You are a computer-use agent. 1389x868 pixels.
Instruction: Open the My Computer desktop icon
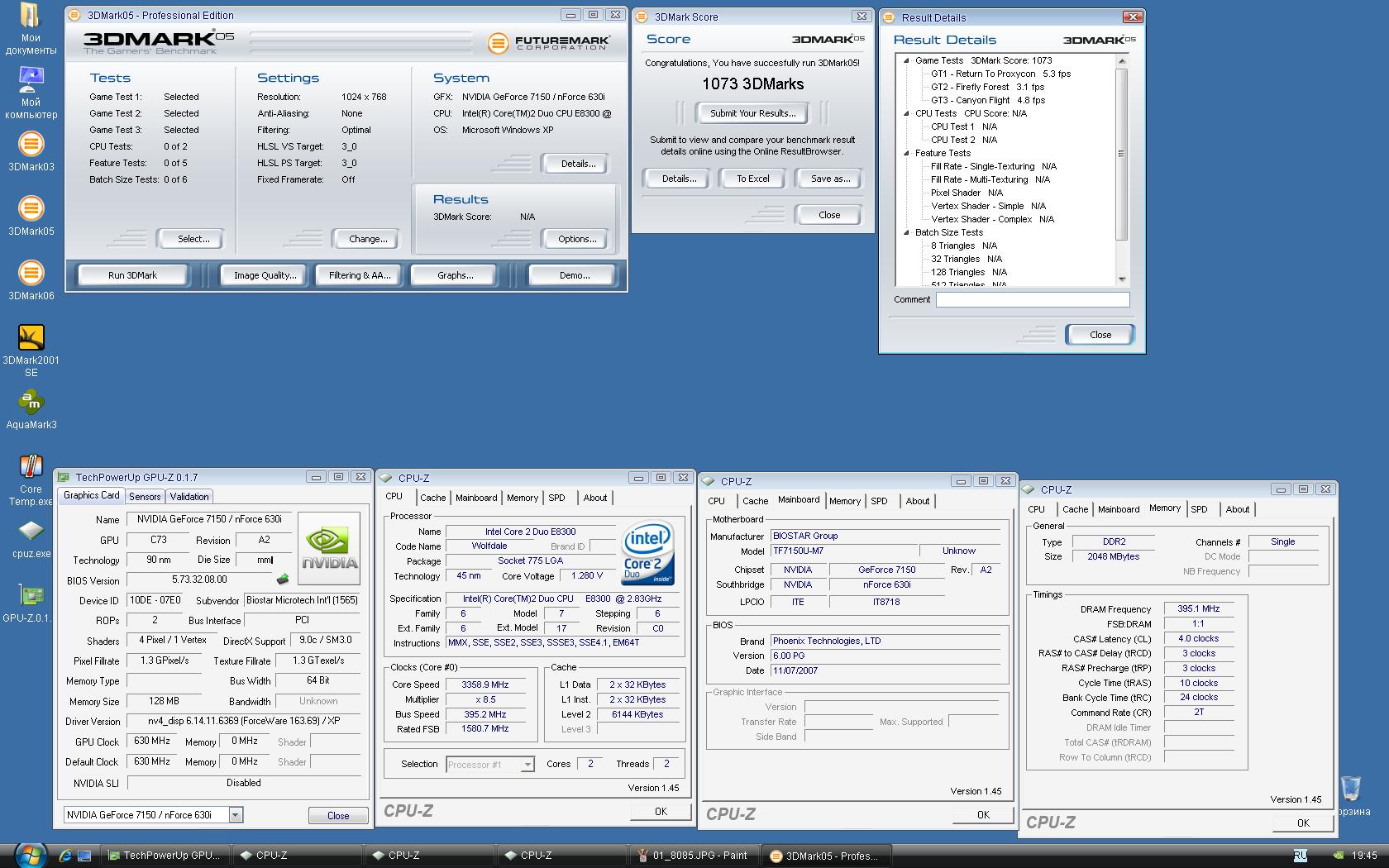[x=31, y=93]
